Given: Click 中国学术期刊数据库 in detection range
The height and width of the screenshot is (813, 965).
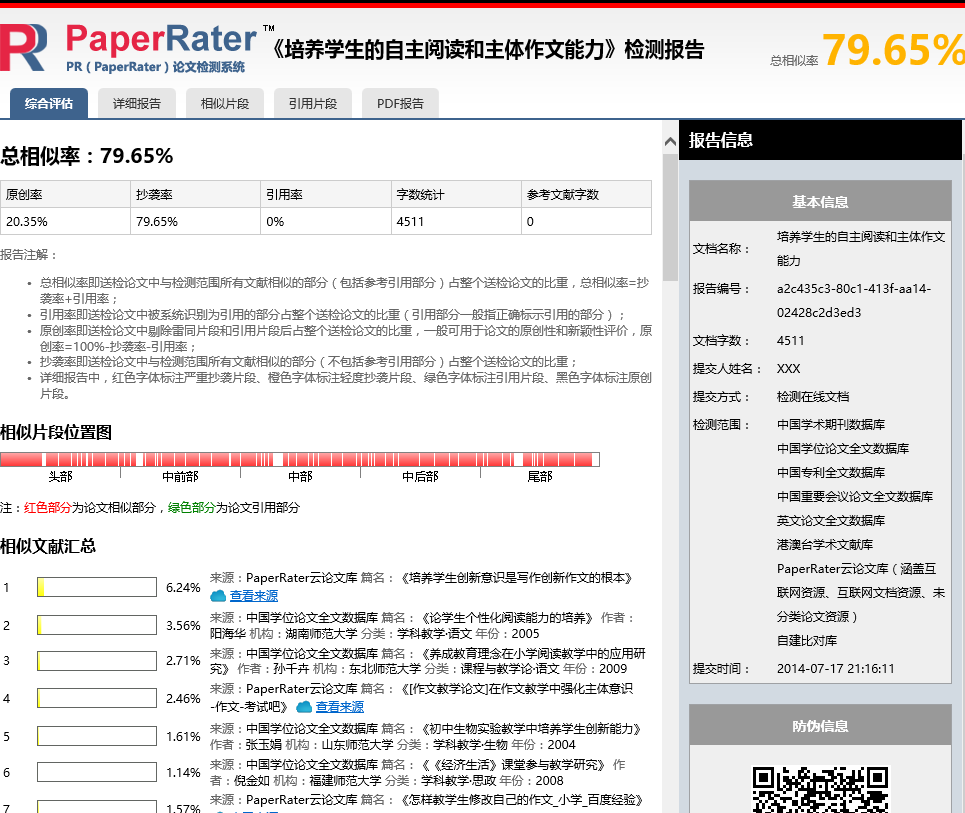Looking at the screenshot, I should [x=831, y=424].
